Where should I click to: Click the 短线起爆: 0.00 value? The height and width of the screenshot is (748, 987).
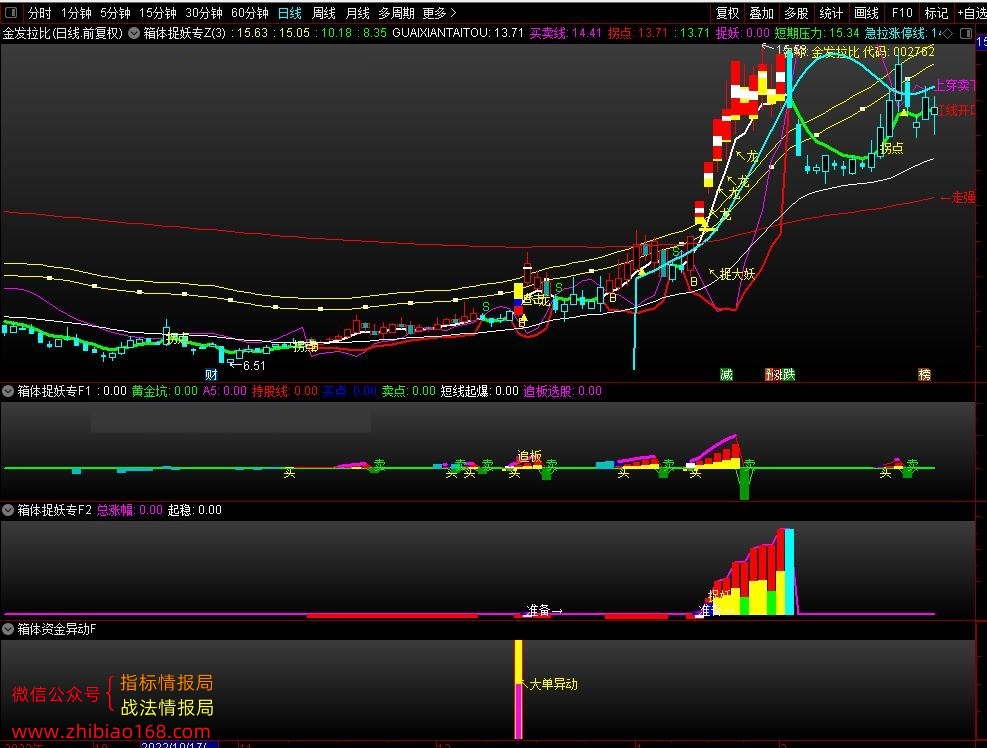(480, 391)
